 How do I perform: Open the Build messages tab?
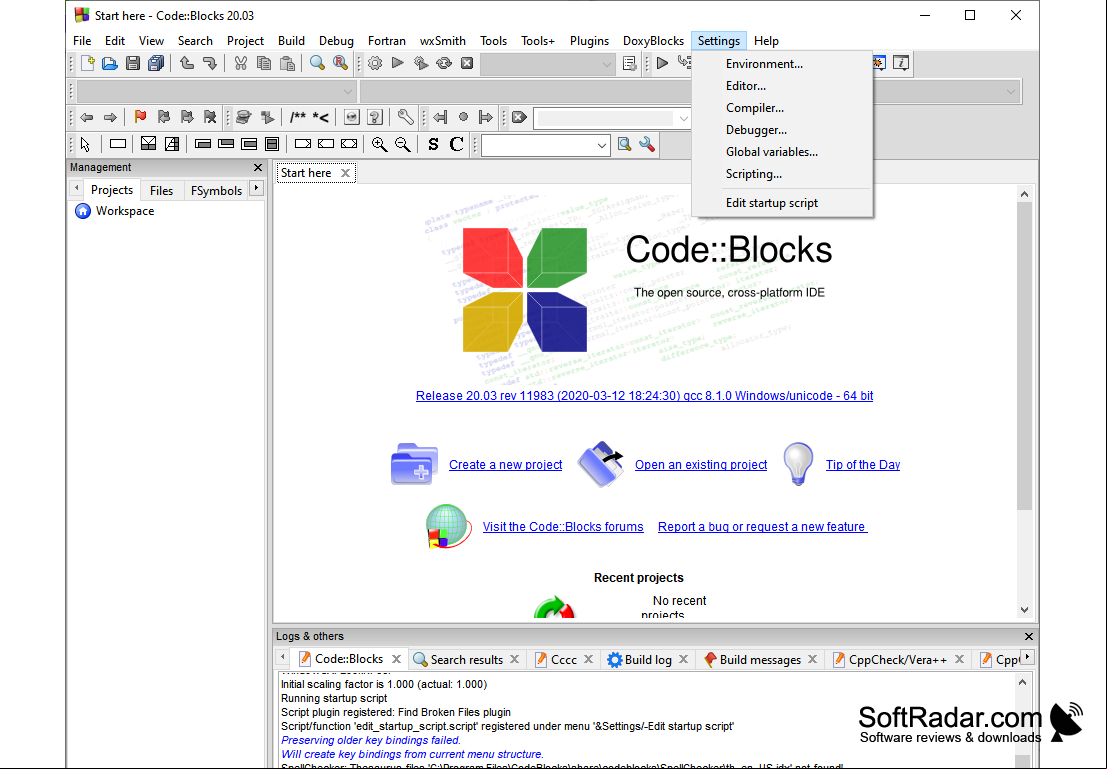pyautogui.click(x=760, y=660)
